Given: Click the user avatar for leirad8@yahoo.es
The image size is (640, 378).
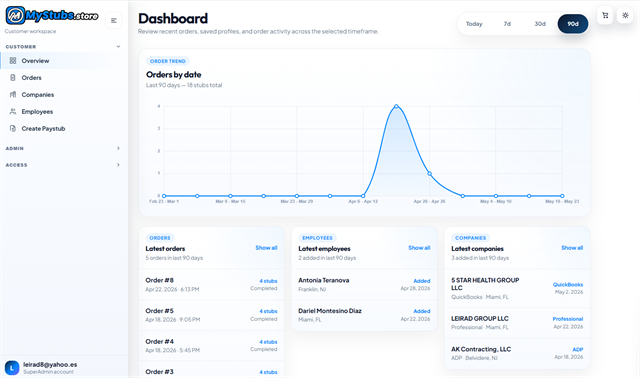Looking at the screenshot, I should (x=12, y=368).
